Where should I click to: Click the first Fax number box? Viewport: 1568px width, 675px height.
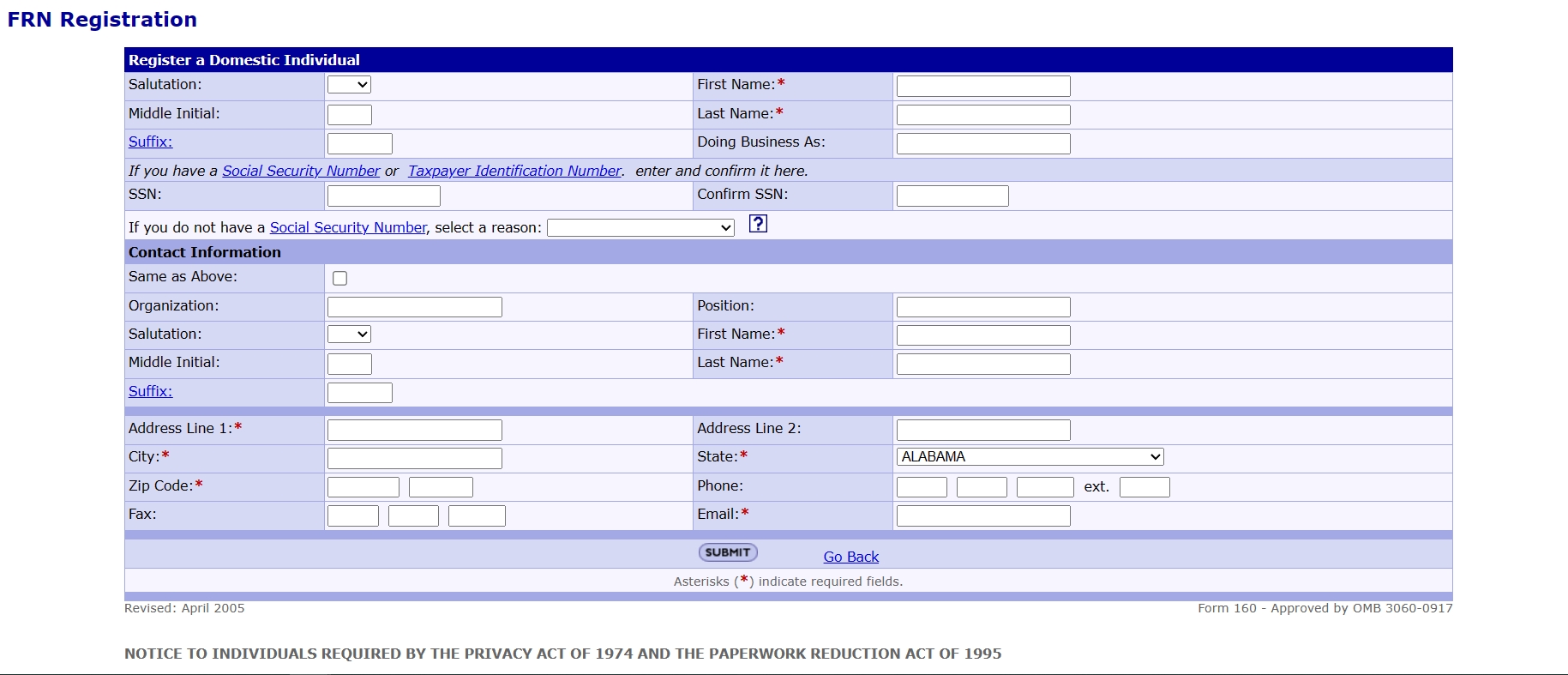point(353,515)
